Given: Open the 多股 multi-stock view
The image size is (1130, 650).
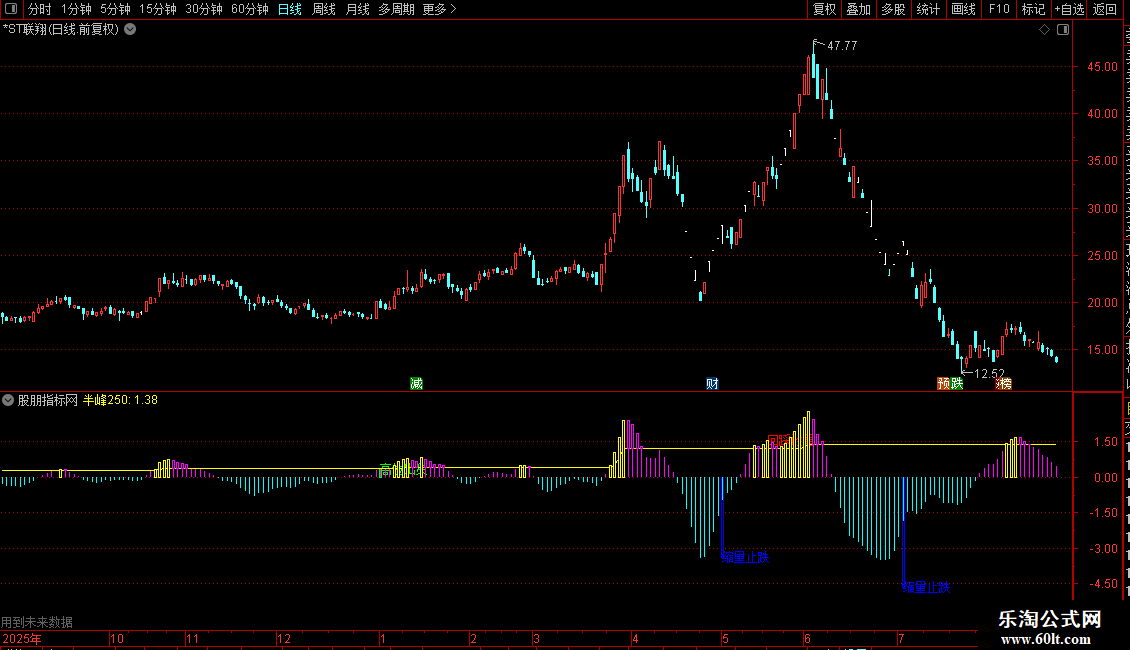Looking at the screenshot, I should (x=893, y=9).
